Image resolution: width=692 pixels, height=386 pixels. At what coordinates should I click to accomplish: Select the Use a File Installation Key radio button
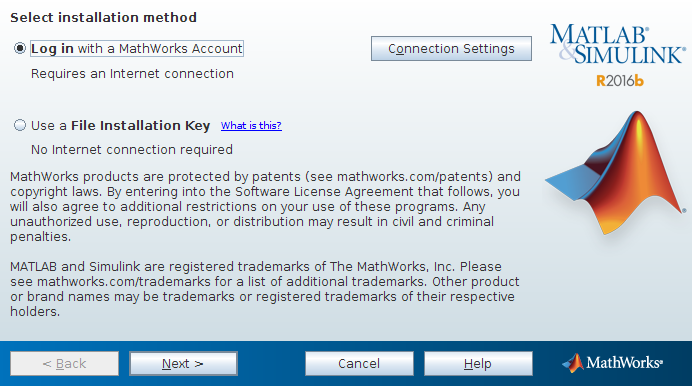pos(20,125)
